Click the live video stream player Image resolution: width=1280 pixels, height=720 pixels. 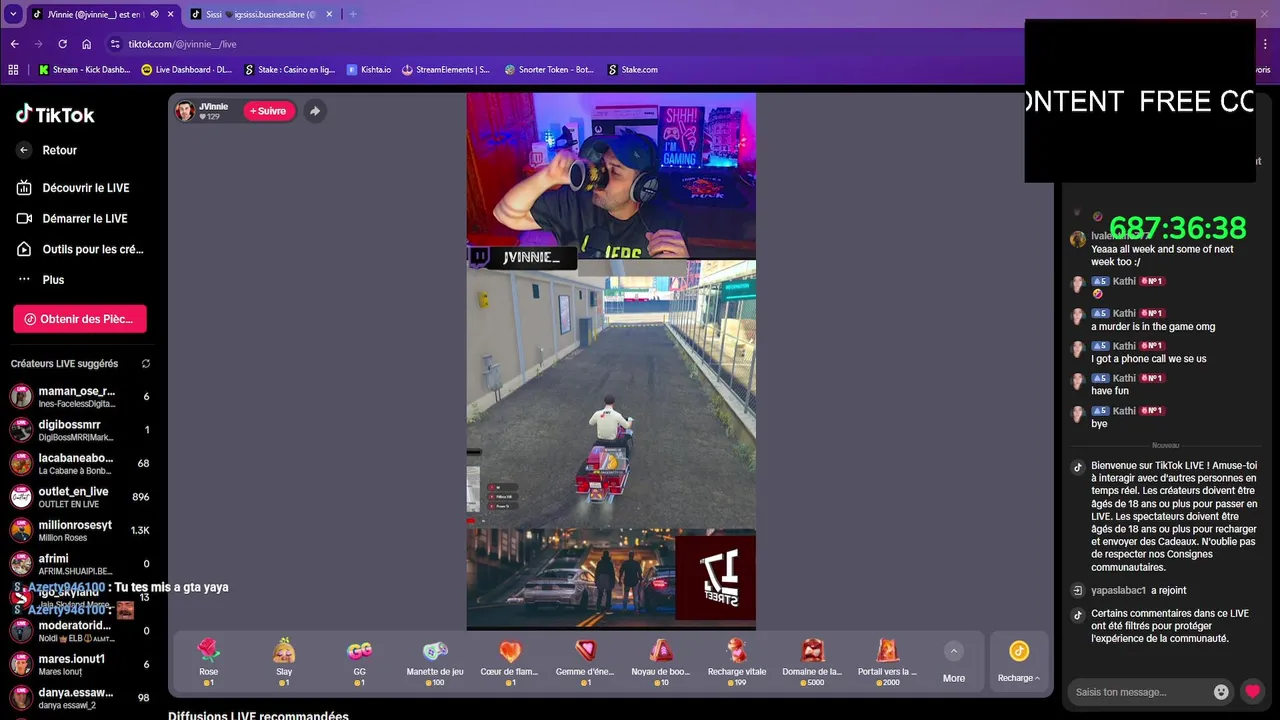tap(611, 362)
